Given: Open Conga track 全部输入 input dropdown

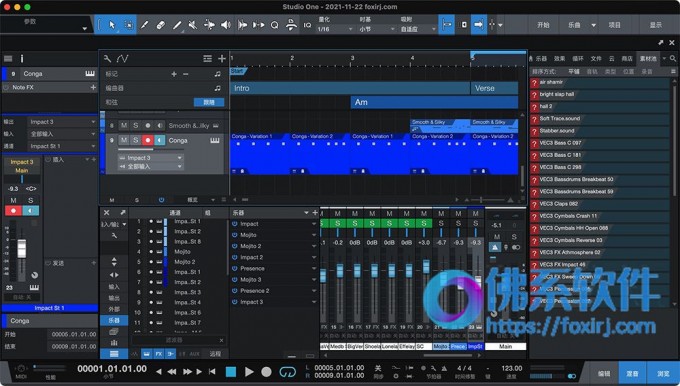Looking at the screenshot, I should click(150, 166).
